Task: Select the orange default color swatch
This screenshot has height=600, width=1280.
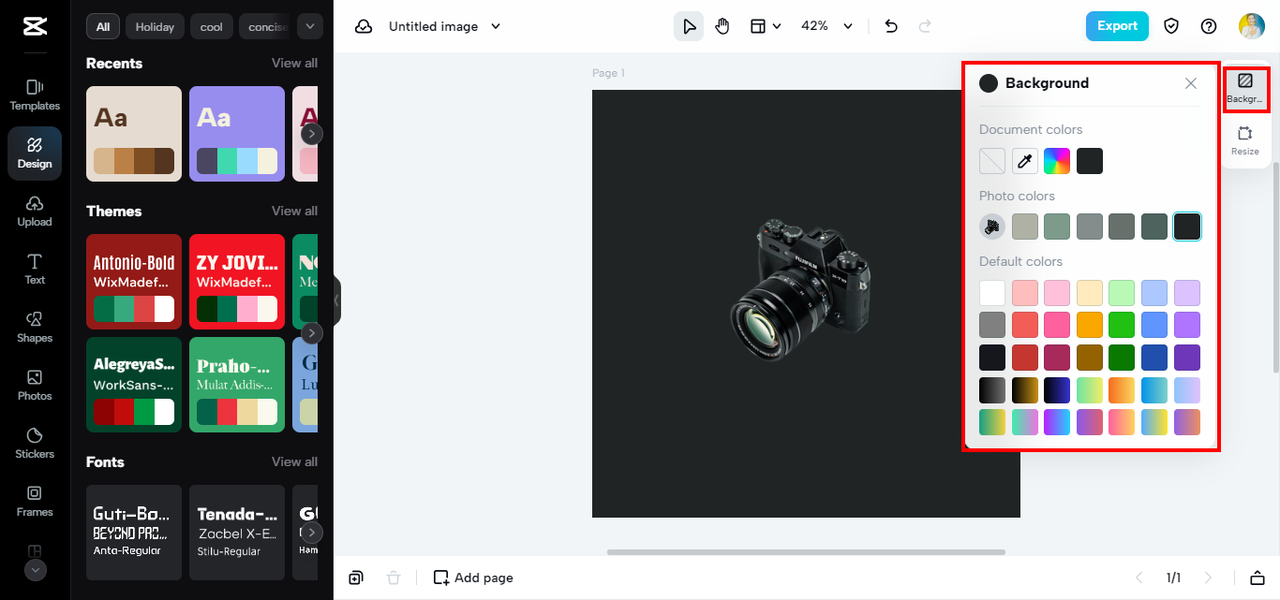Action: pyautogui.click(x=1090, y=325)
